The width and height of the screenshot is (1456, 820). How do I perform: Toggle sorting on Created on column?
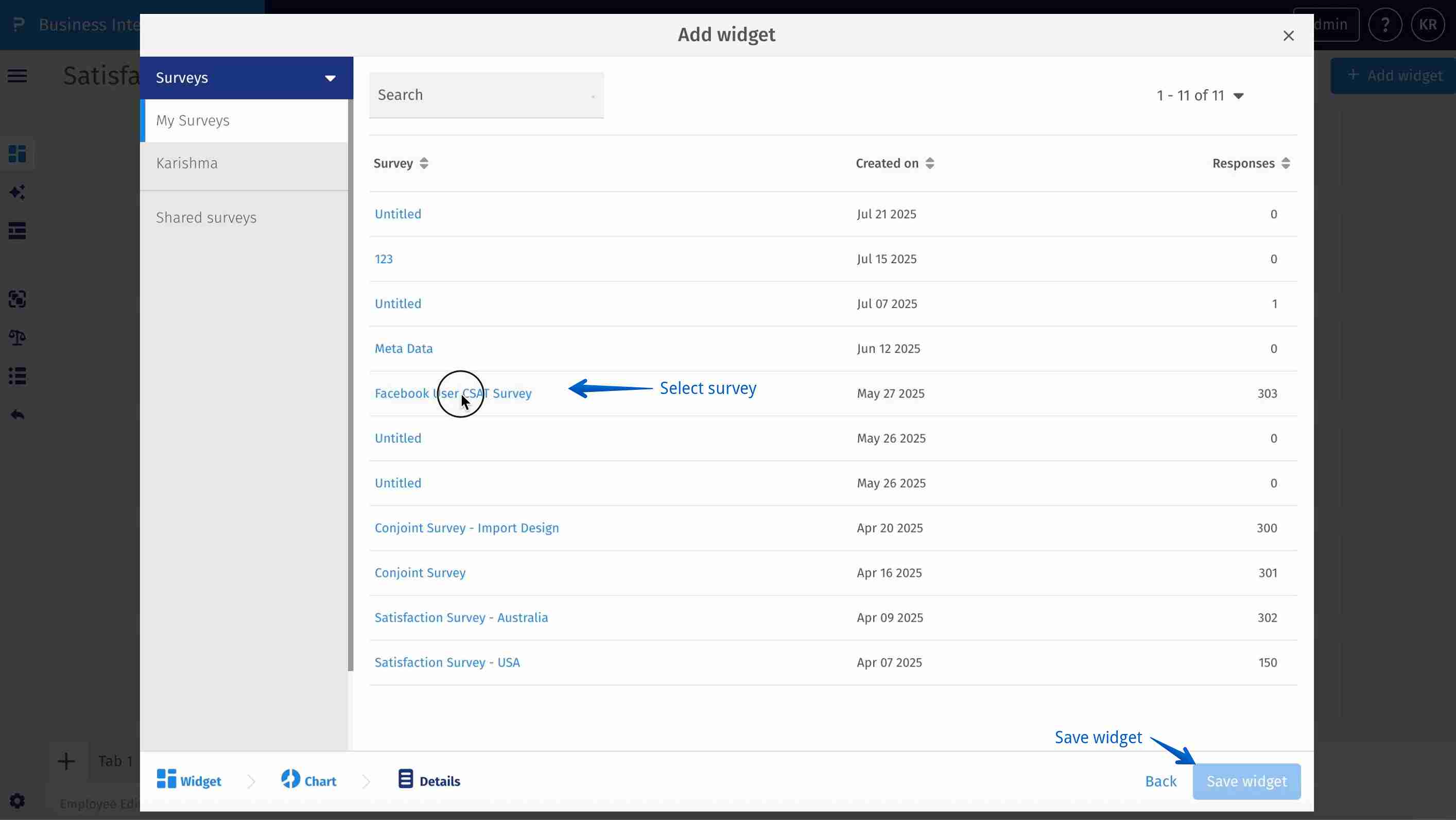(x=930, y=163)
